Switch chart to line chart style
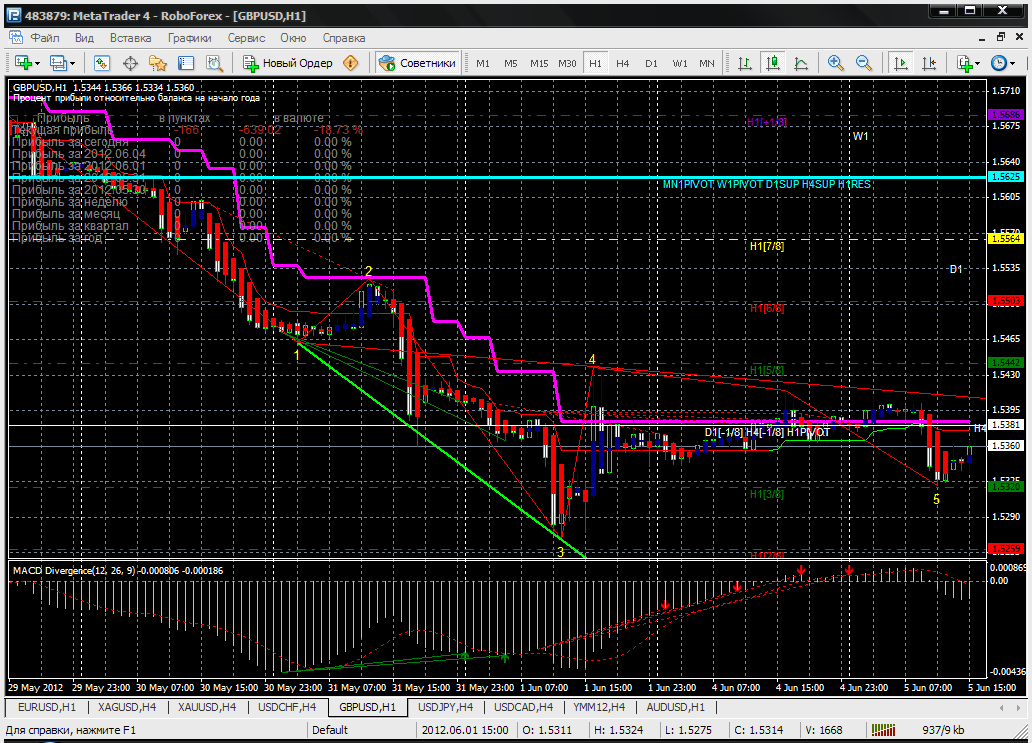Viewport: 1032px width, 743px height. (801, 63)
